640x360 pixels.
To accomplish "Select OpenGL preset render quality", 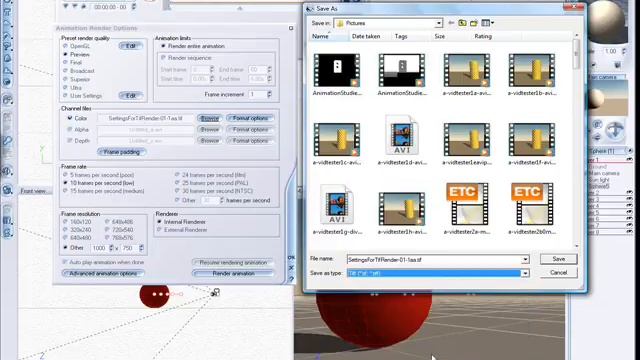I will pyautogui.click(x=76, y=46).
